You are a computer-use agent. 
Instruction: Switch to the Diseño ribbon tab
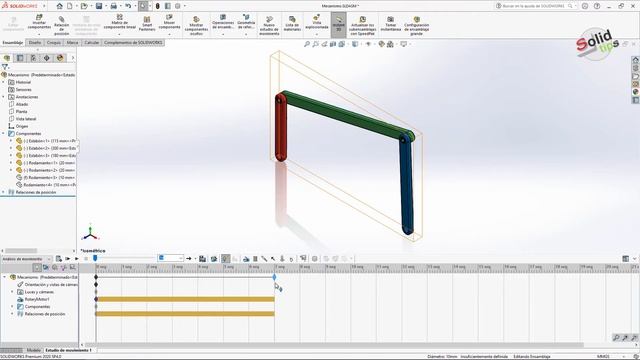[35, 42]
